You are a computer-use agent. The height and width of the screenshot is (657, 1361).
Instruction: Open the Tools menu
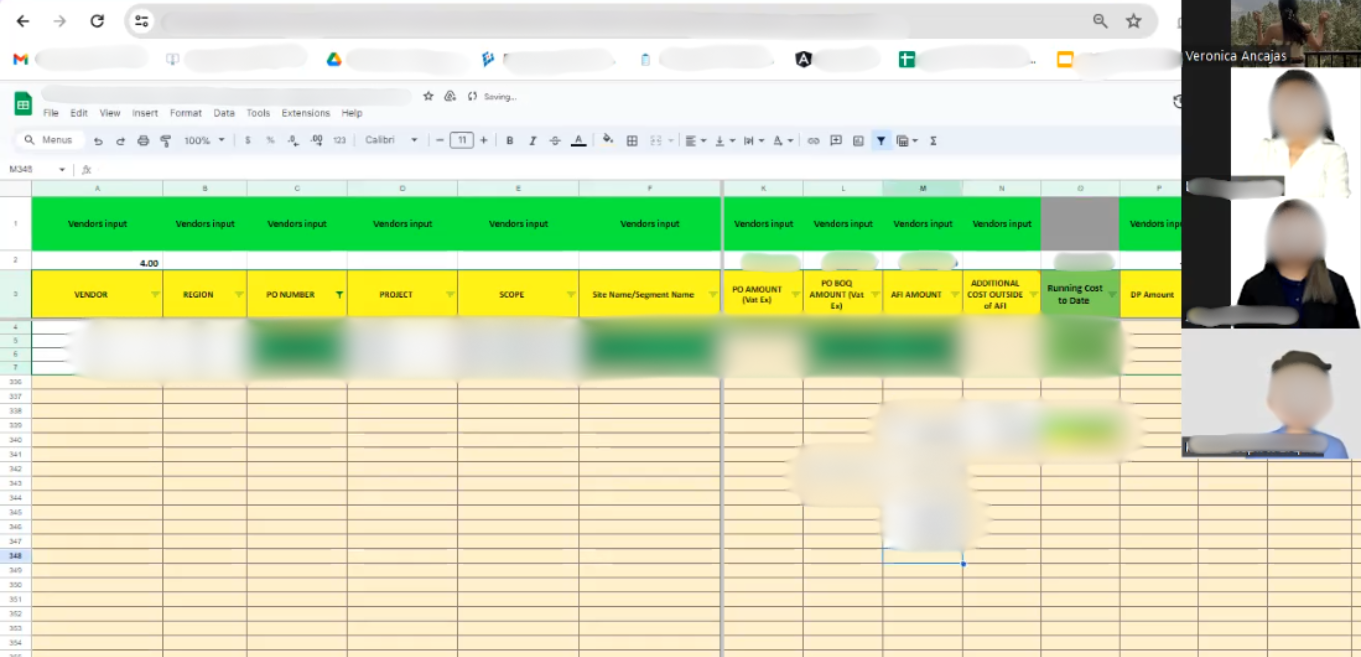pyautogui.click(x=258, y=113)
